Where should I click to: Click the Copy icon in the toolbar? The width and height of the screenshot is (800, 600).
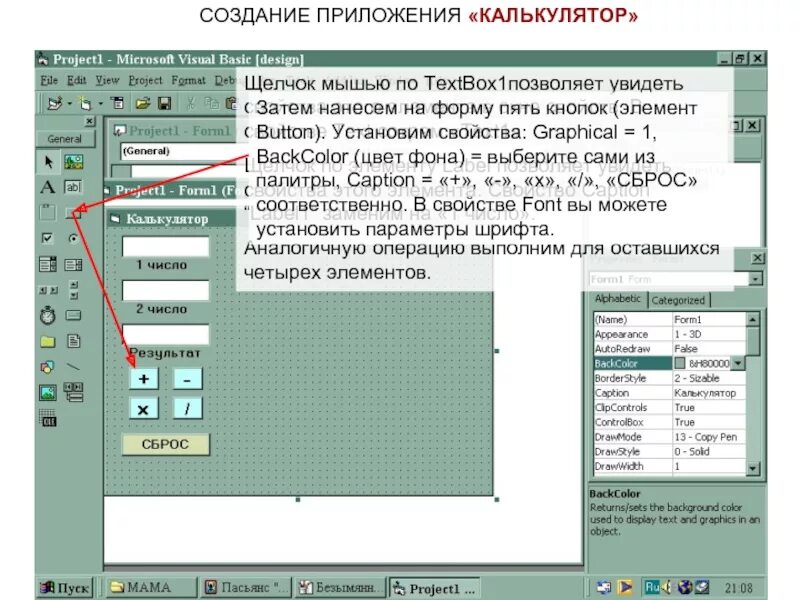(x=211, y=104)
